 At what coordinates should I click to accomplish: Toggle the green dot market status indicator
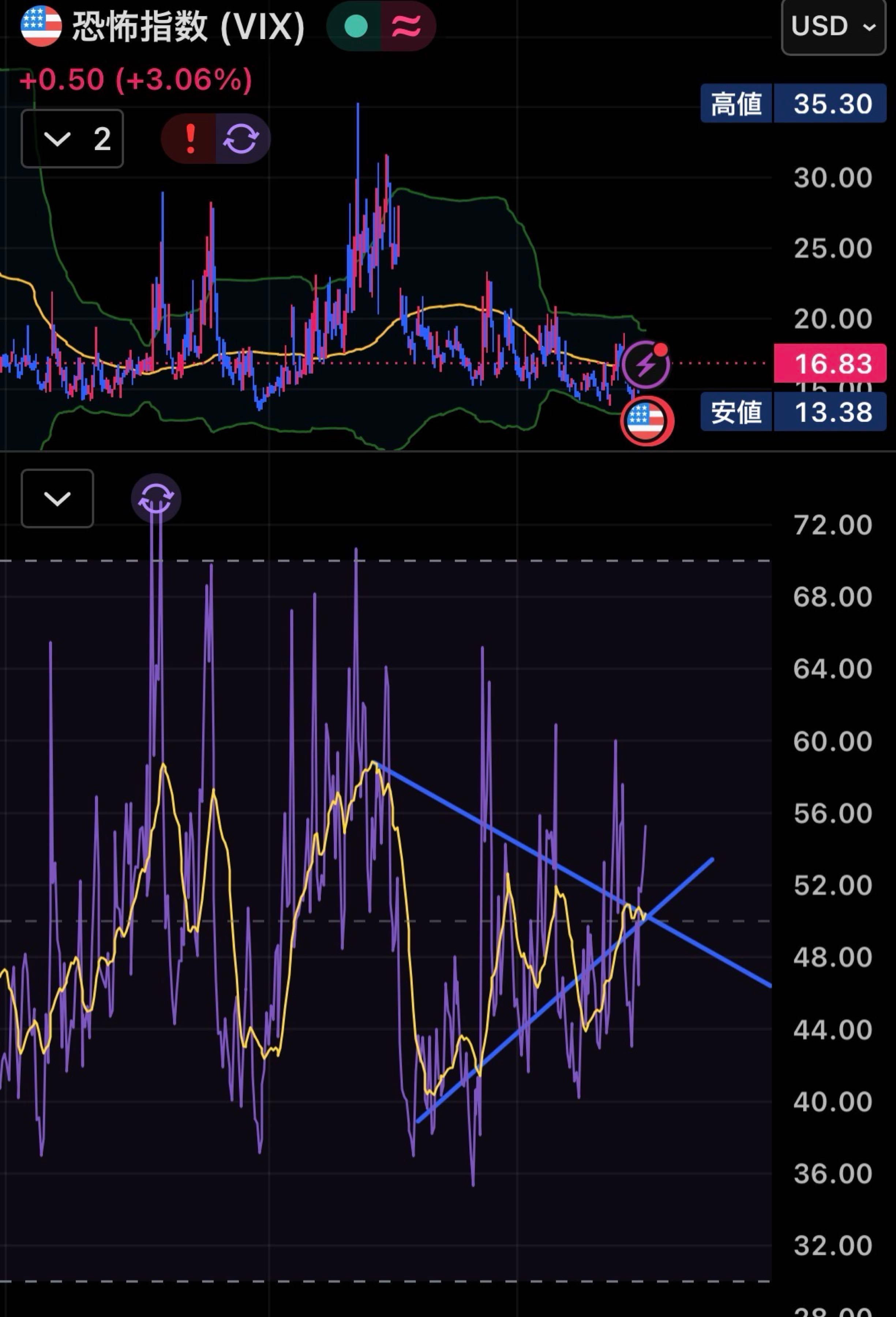pos(356,26)
